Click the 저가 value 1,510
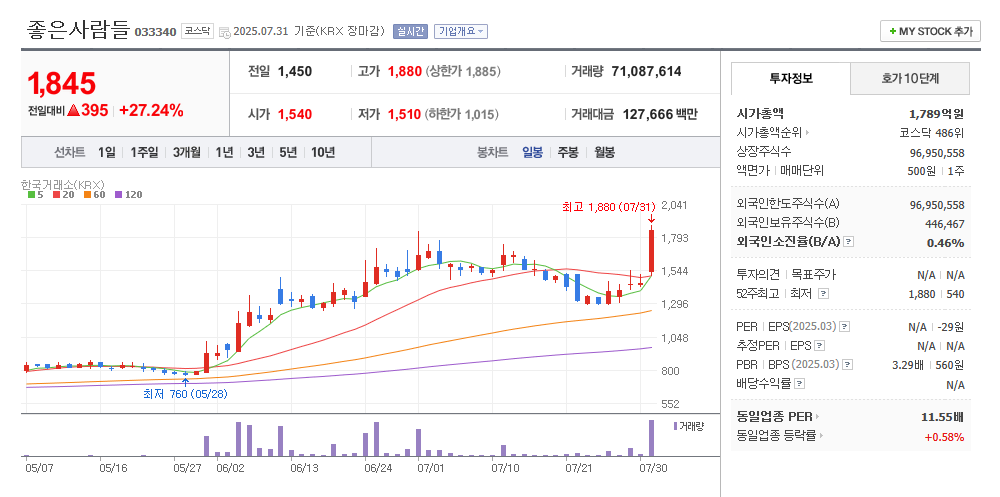Image resolution: width=1000 pixels, height=497 pixels. [404, 115]
